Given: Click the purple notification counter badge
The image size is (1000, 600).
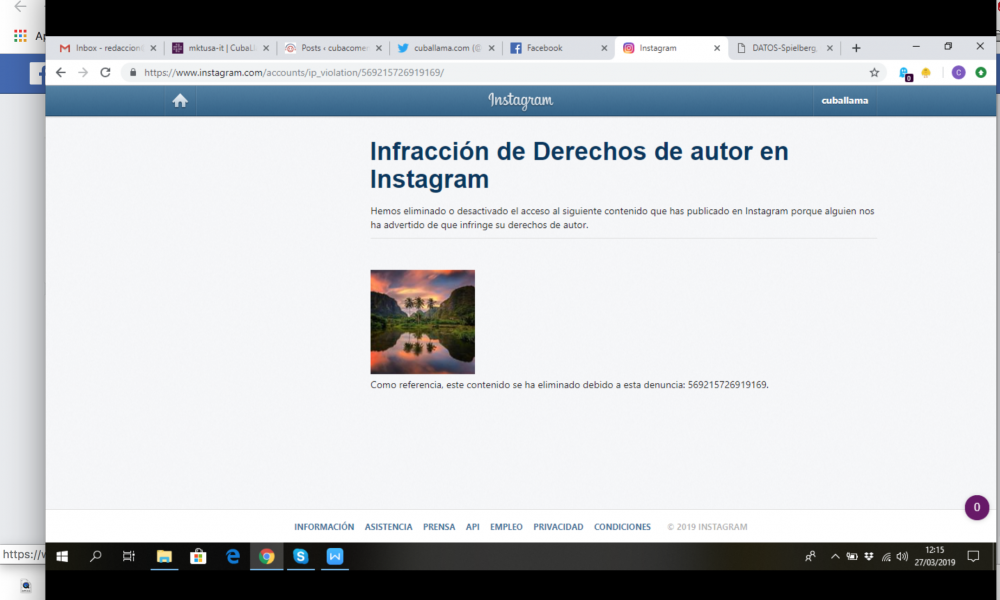Looking at the screenshot, I should [977, 508].
